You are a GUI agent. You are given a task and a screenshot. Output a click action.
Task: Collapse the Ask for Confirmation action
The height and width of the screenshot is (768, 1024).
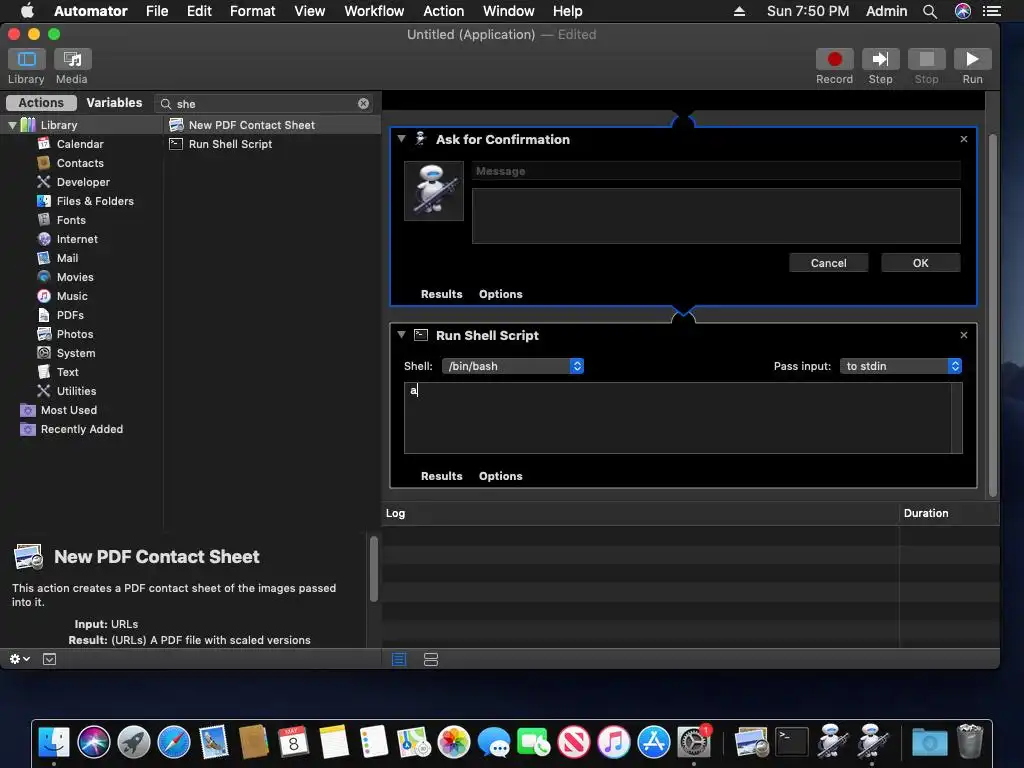click(402, 138)
